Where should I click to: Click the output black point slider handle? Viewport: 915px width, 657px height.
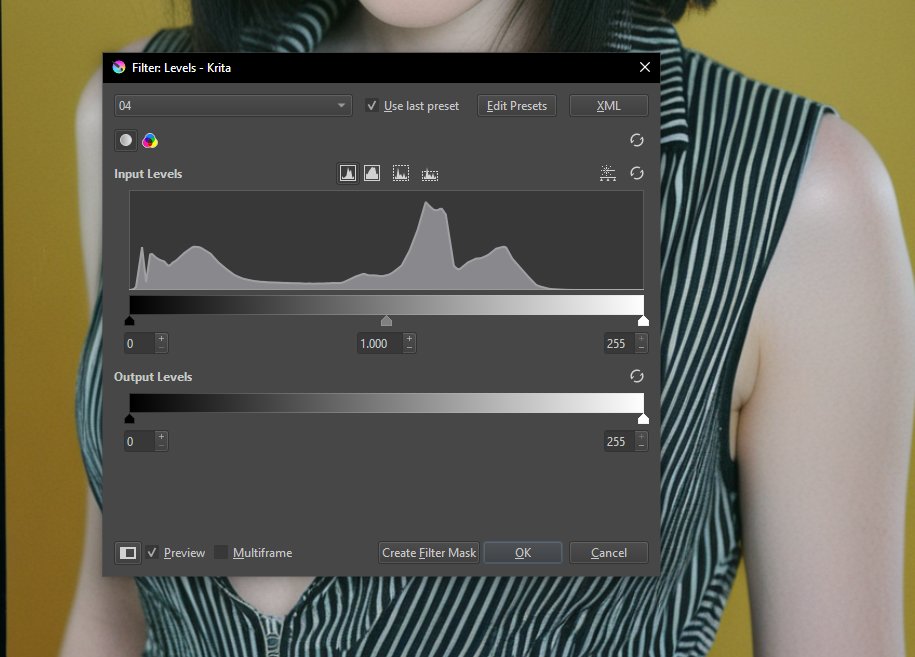(130, 419)
